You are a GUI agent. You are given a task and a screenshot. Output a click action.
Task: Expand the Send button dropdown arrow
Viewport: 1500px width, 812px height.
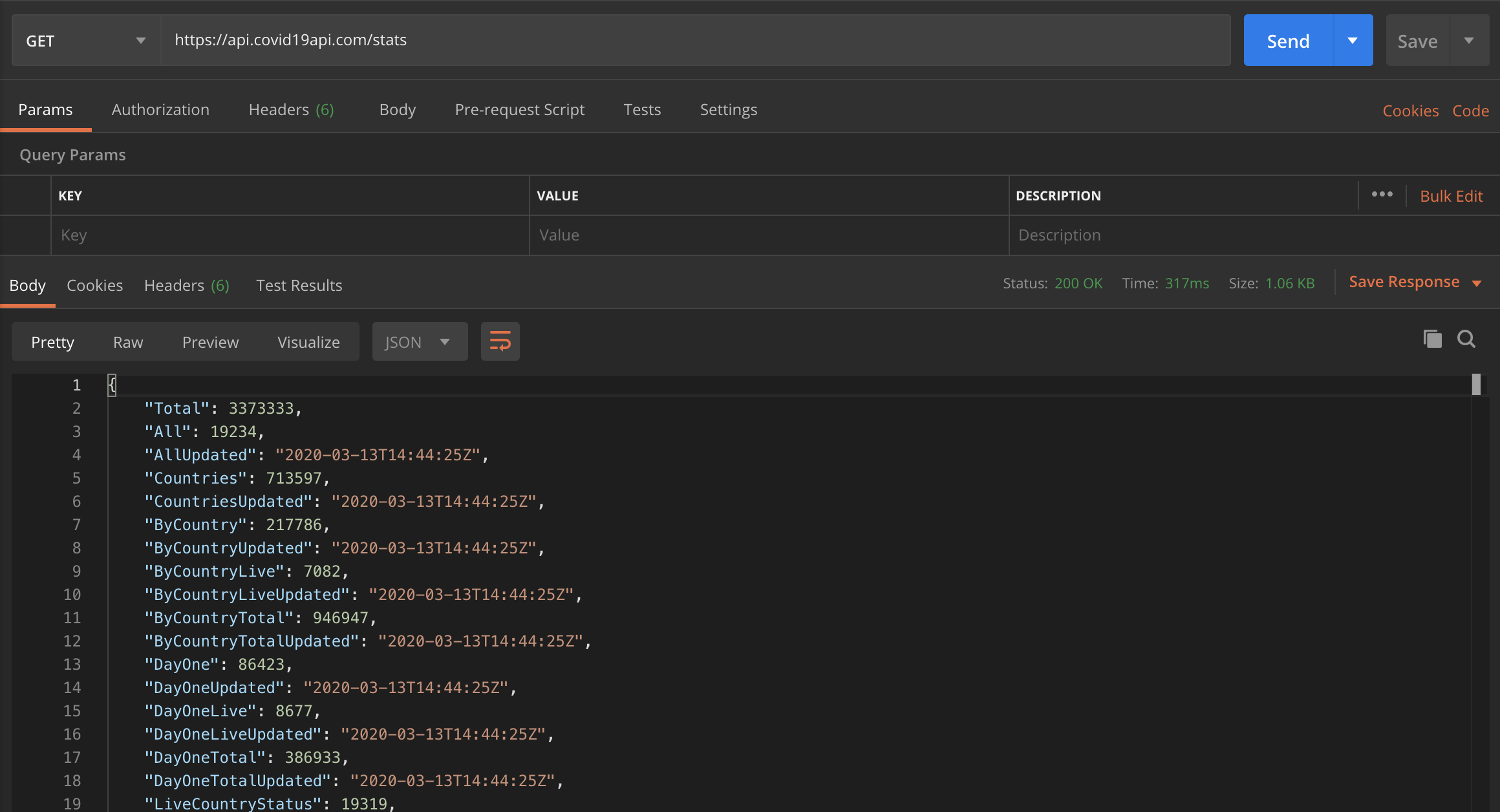coord(1353,40)
